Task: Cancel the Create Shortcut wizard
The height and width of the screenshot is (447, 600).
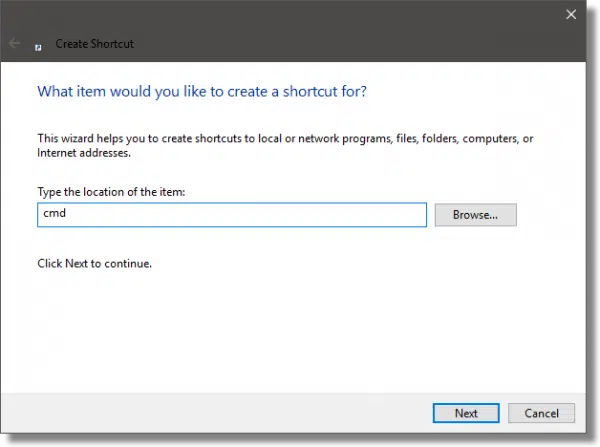Action: tap(541, 413)
